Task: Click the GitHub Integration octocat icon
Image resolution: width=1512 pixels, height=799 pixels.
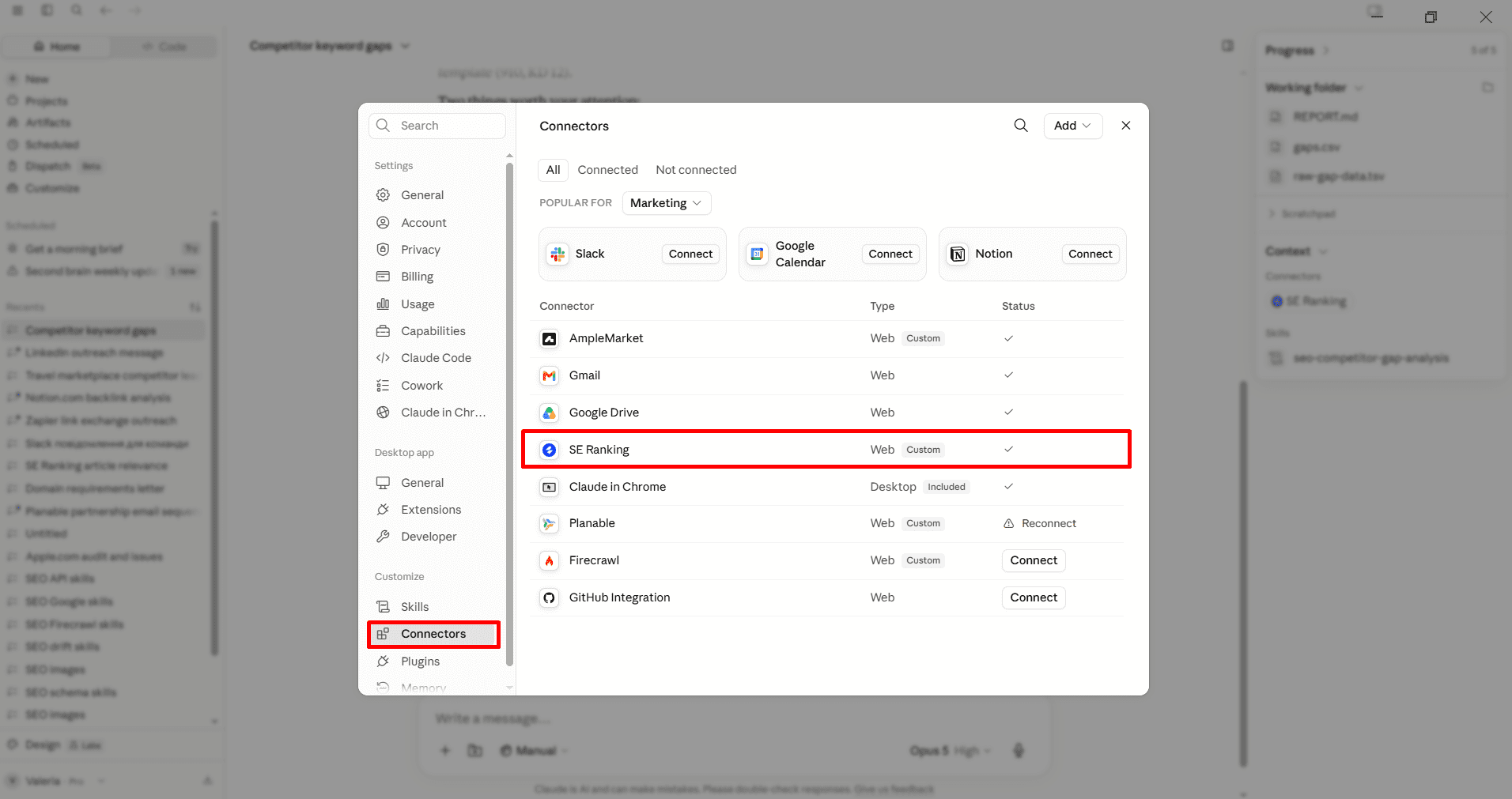Action: [549, 597]
